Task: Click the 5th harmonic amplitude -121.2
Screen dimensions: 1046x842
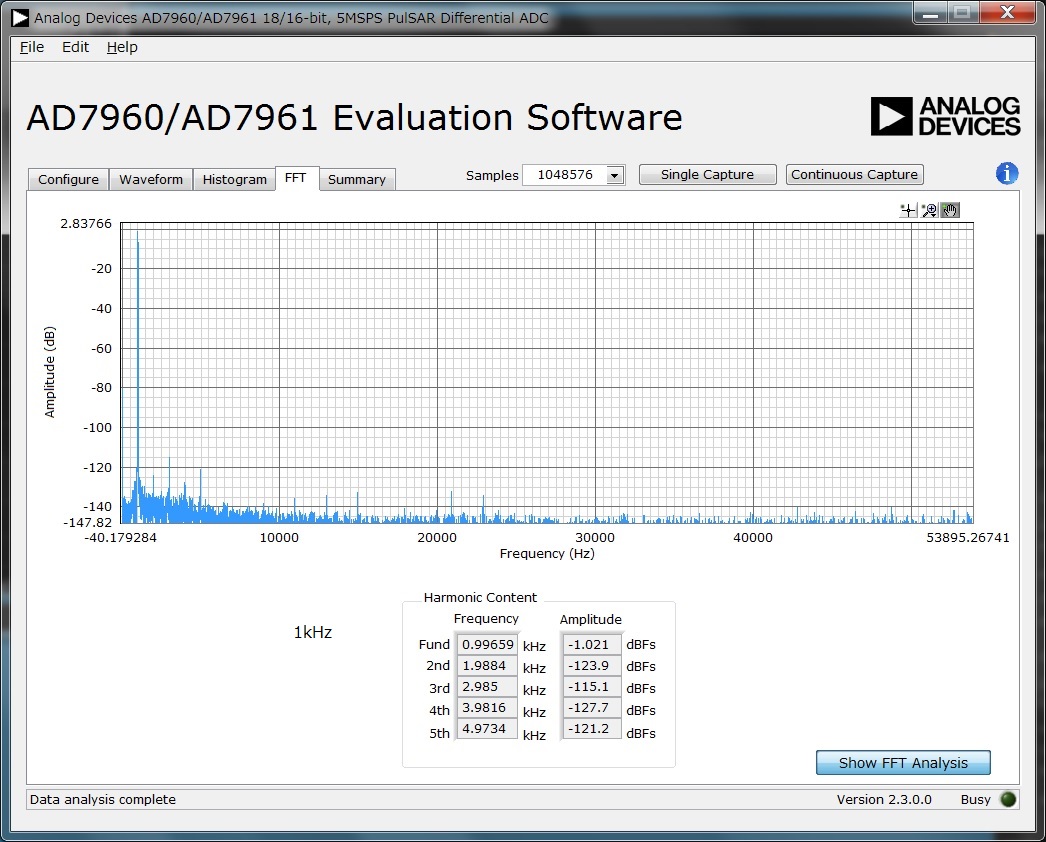Action: click(592, 729)
